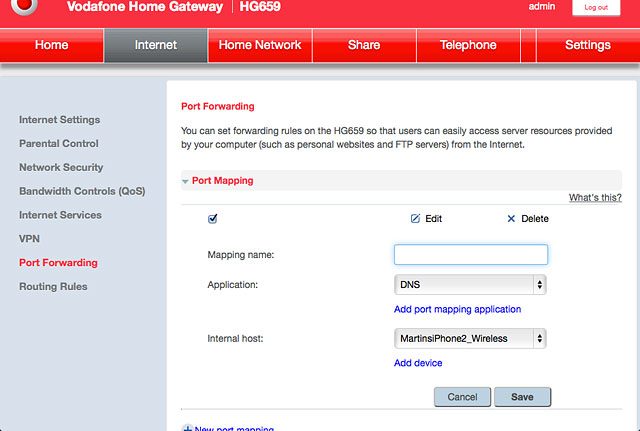Click the Delete X icon
This screenshot has width=640, height=431.
coord(511,219)
